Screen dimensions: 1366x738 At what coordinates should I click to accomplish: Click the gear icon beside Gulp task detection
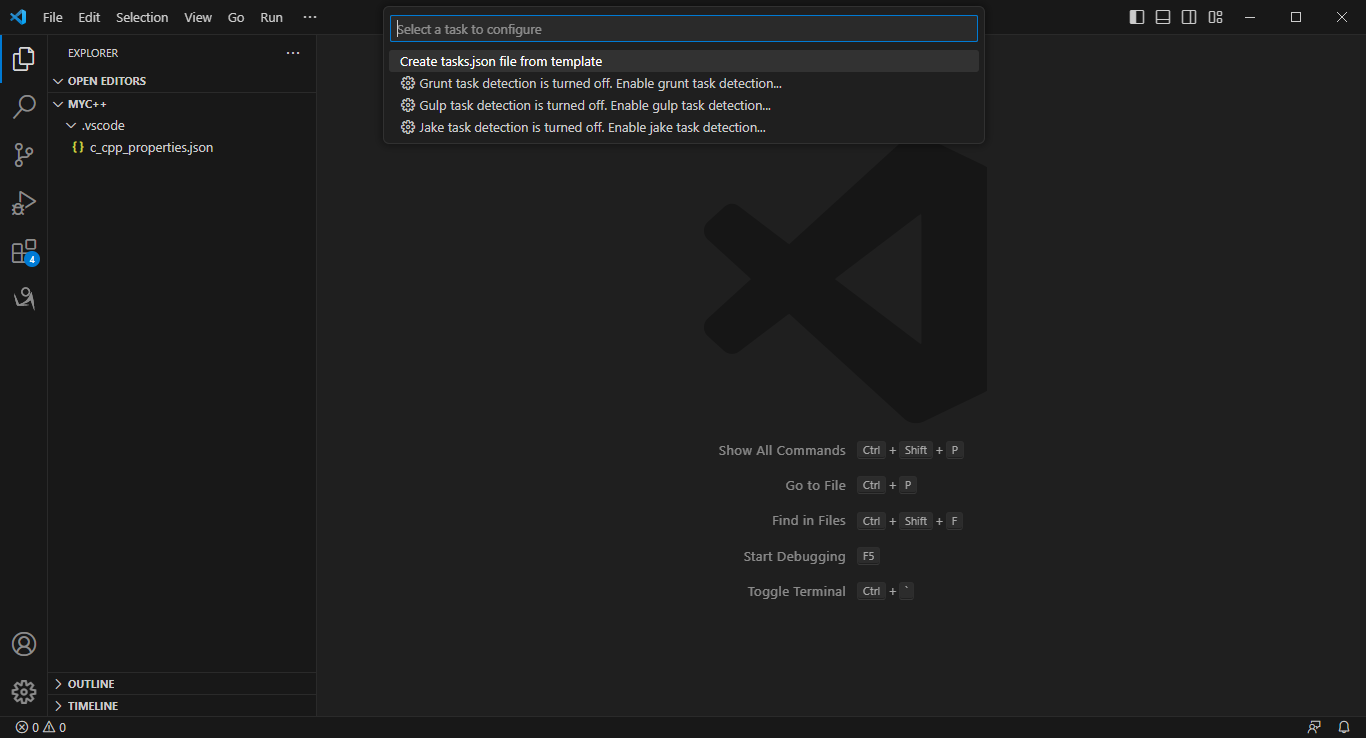408,106
